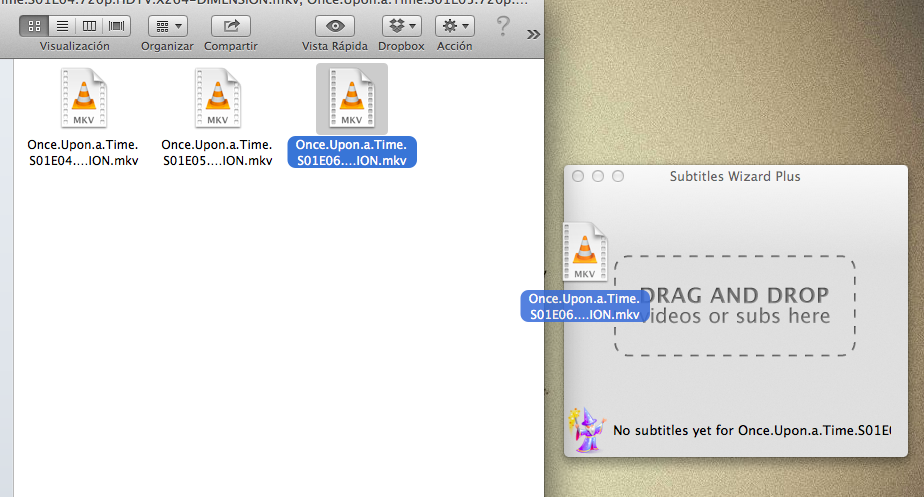Expand the Dropbox toolbar dropdown
The image size is (924, 497).
tap(401, 26)
